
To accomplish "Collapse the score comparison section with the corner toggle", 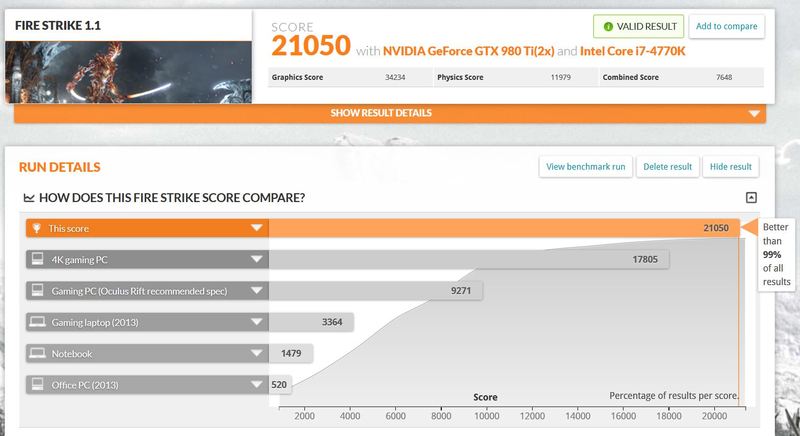I will click(x=751, y=197).
